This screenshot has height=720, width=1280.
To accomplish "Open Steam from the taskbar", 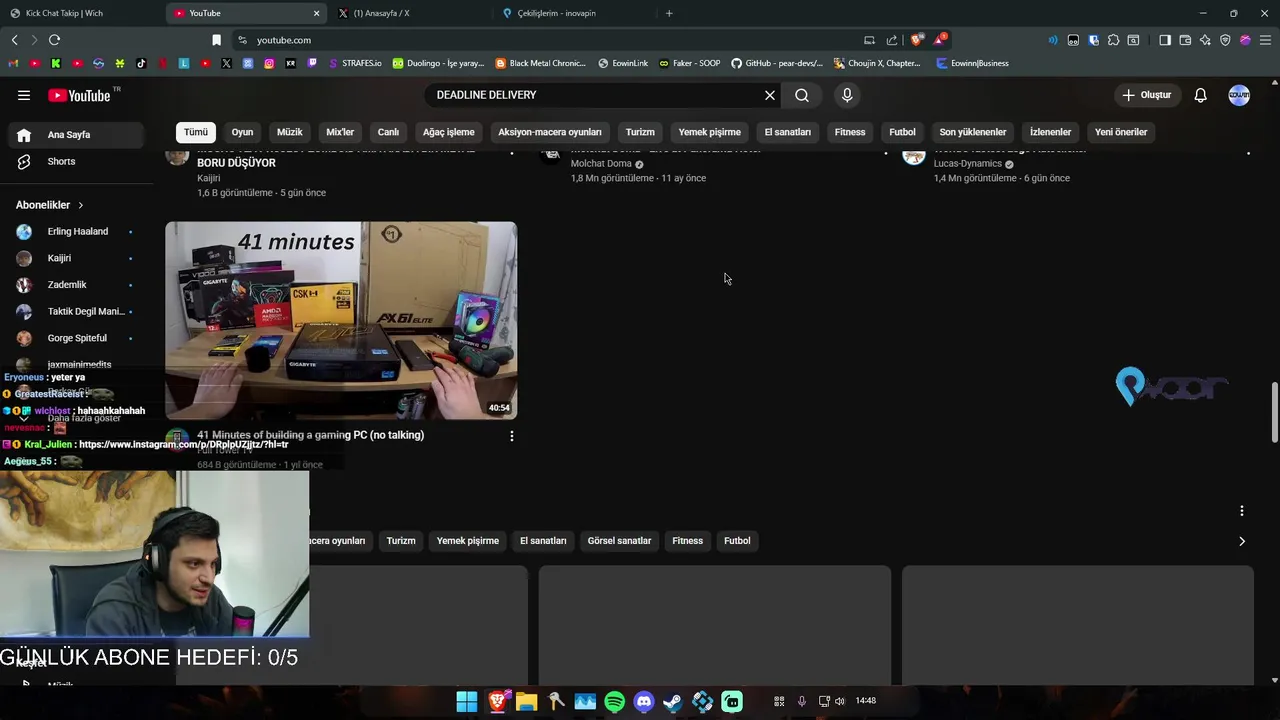I will 673,702.
